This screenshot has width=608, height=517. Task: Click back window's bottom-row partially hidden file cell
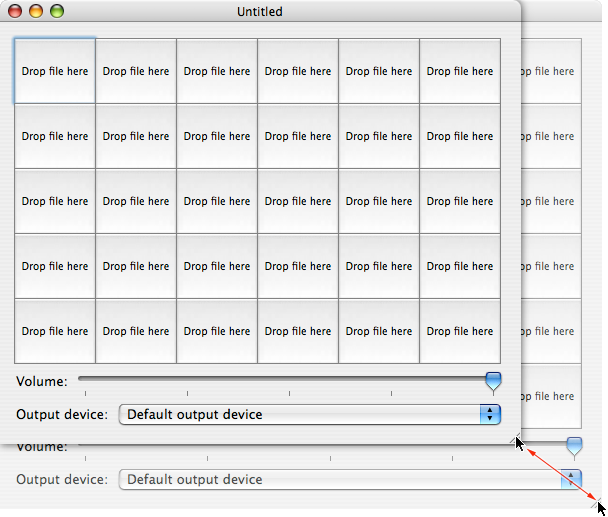click(x=551, y=396)
